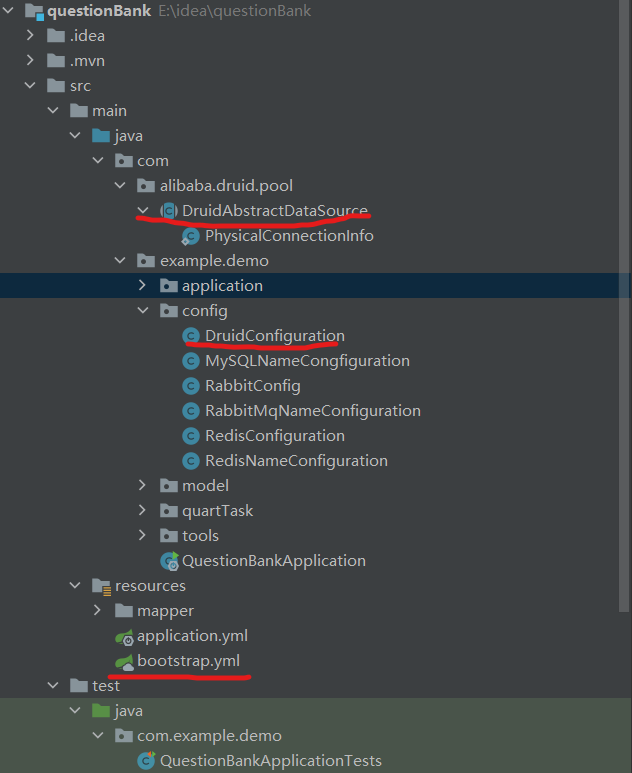Click the example.demo package icon
632x773 pixels.
coord(145,260)
